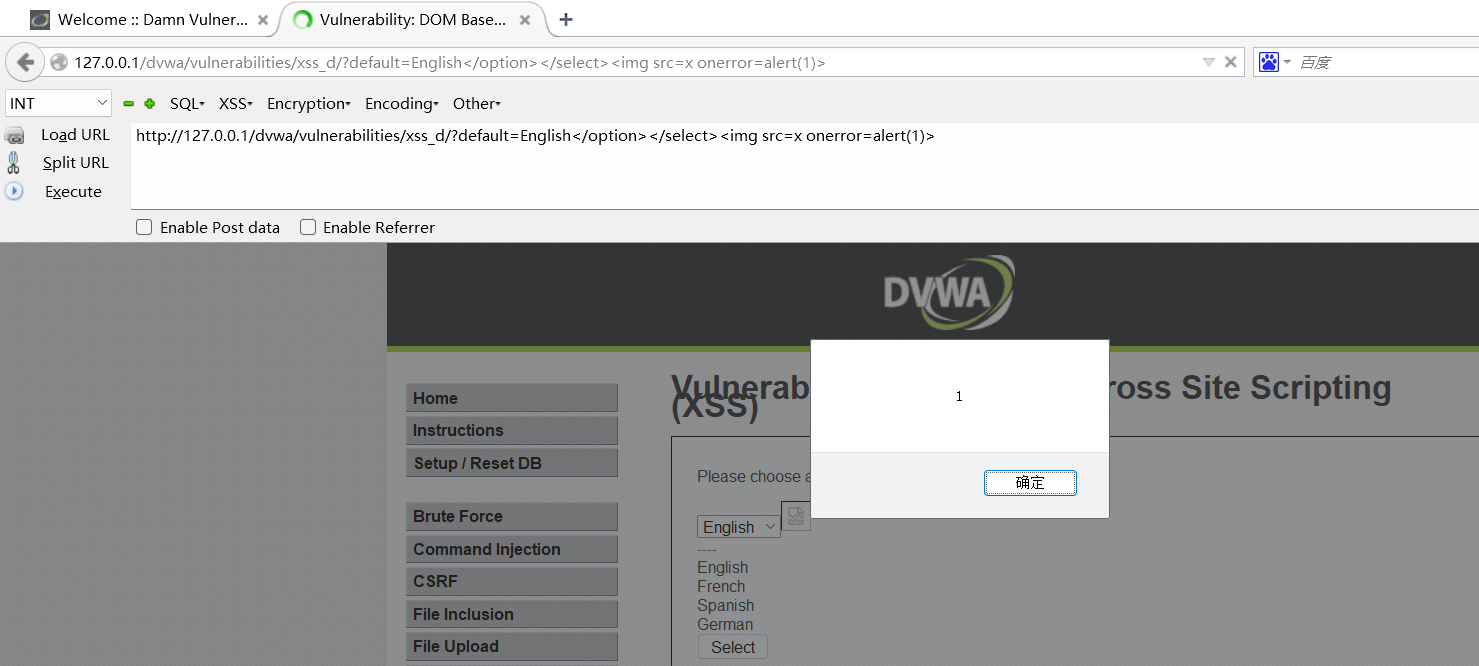The width and height of the screenshot is (1479, 666).
Task: Open the SQL menu in HackBar
Action: 187,104
